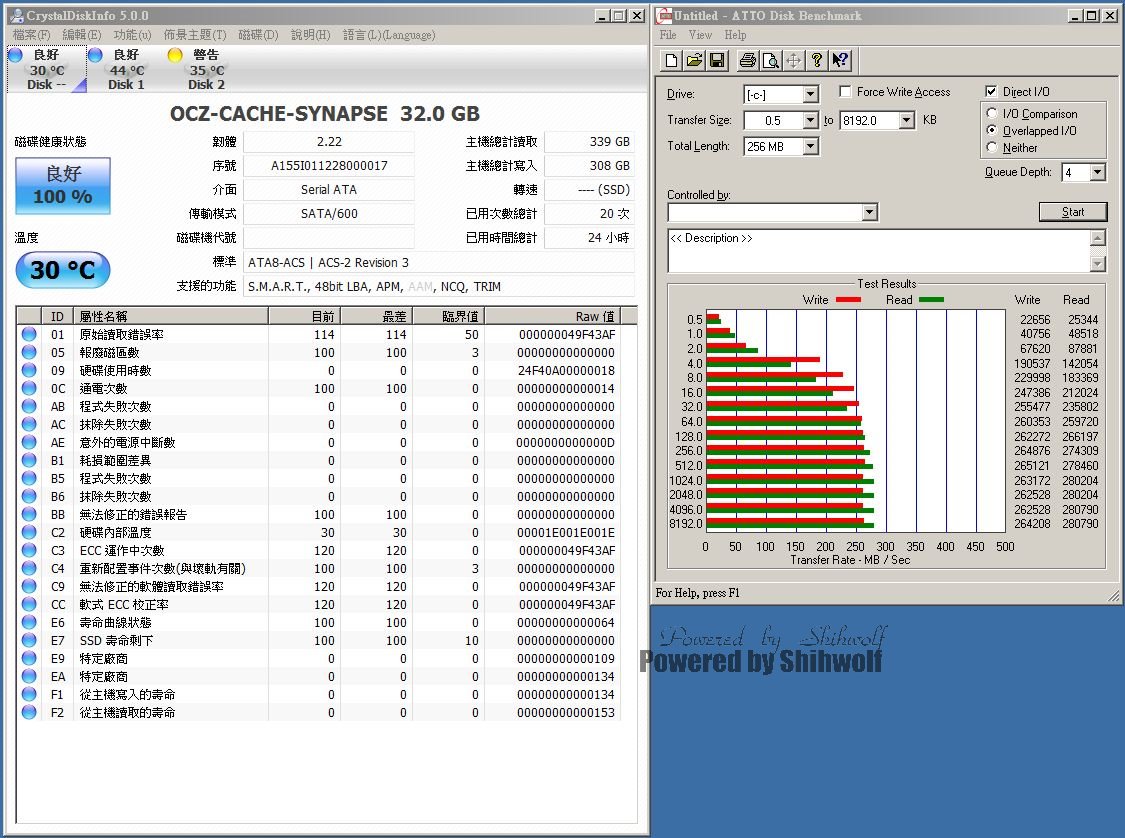The height and width of the screenshot is (838, 1125).
Task: Click the Raw 值 column header
Action: tap(552, 316)
